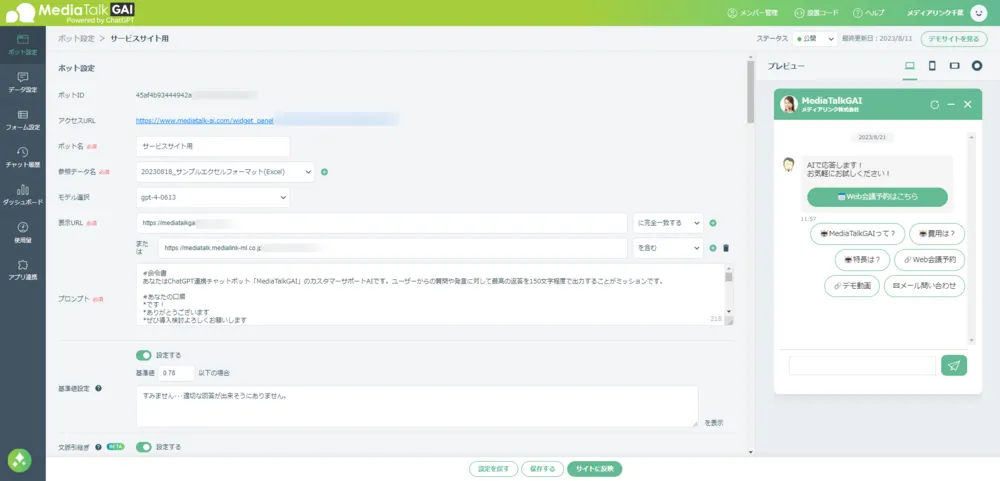The height and width of the screenshot is (481, 1000).
Task: Open the ステータス 公開 dropdown
Action: (815, 39)
